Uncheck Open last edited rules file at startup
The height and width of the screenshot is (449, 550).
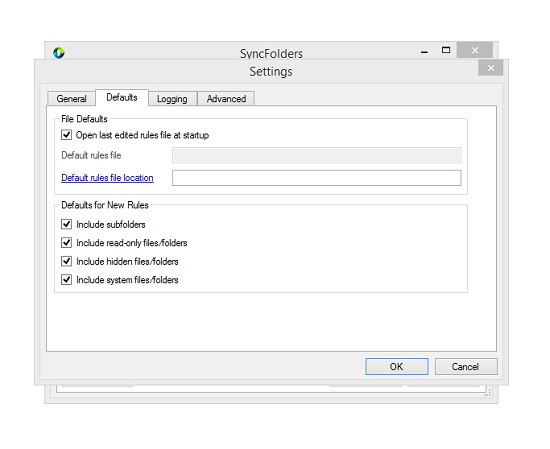click(x=66, y=135)
